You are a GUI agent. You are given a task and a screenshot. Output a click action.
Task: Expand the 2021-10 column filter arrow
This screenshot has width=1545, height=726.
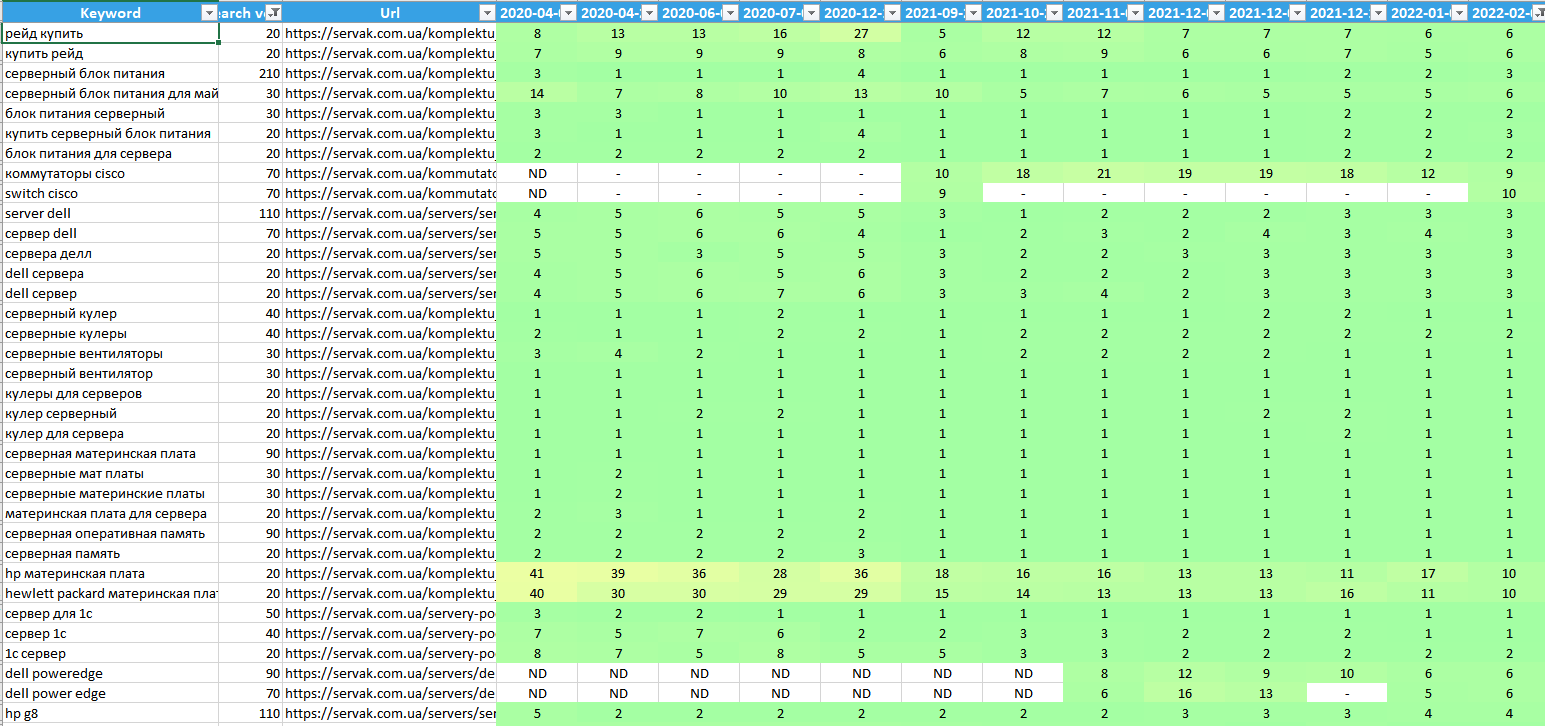[1054, 13]
